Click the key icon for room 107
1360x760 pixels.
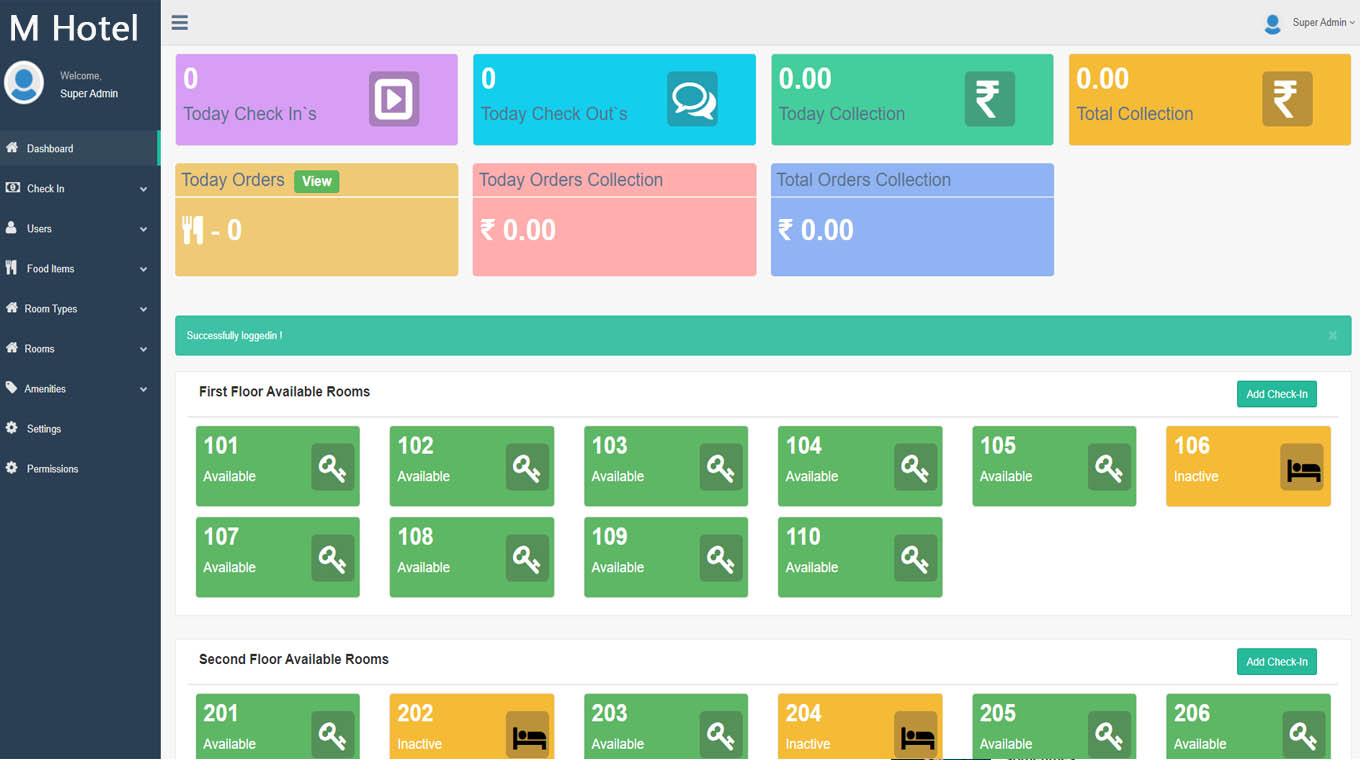click(x=333, y=558)
